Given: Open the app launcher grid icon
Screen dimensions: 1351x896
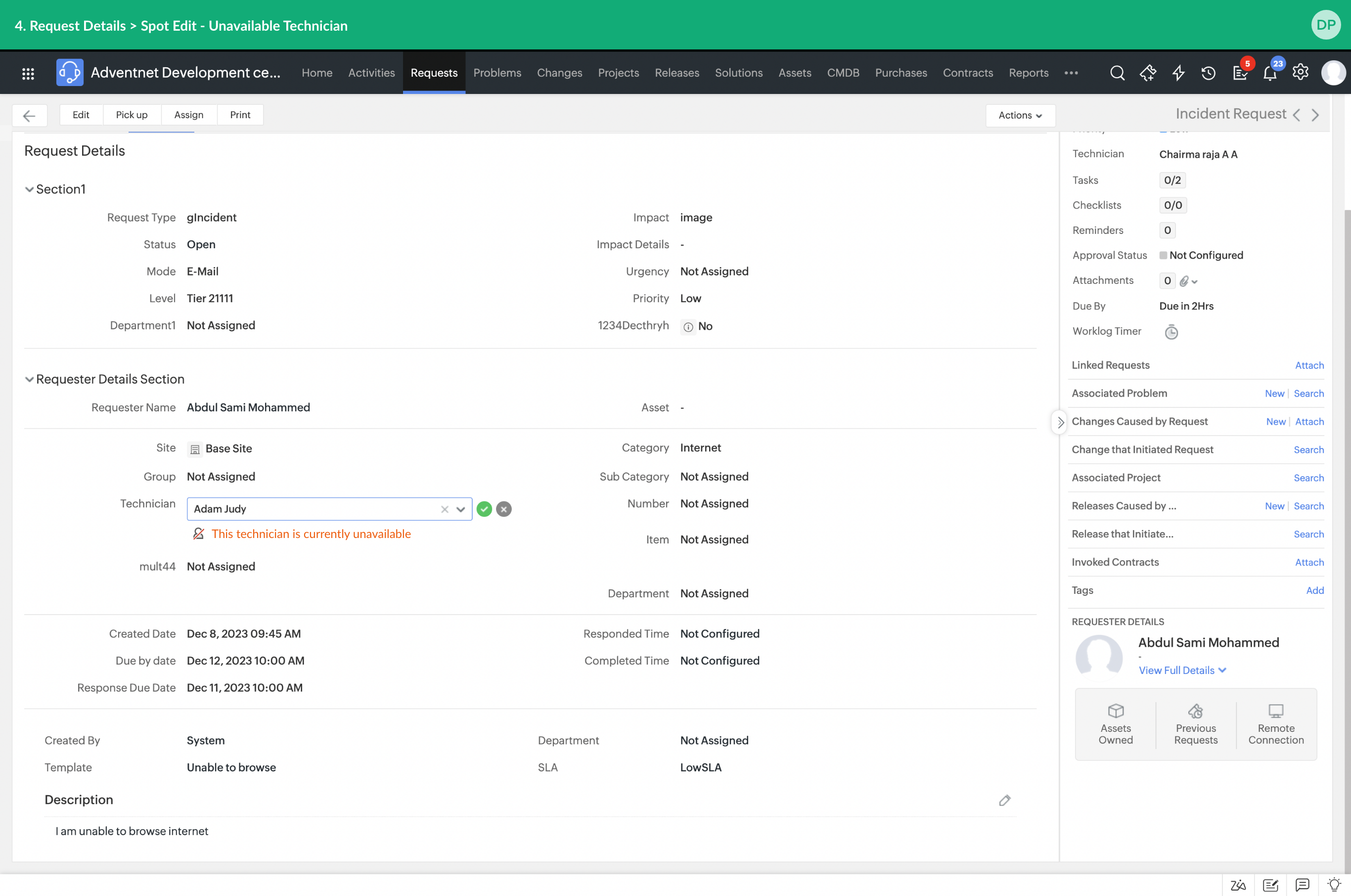Looking at the screenshot, I should click(x=28, y=73).
